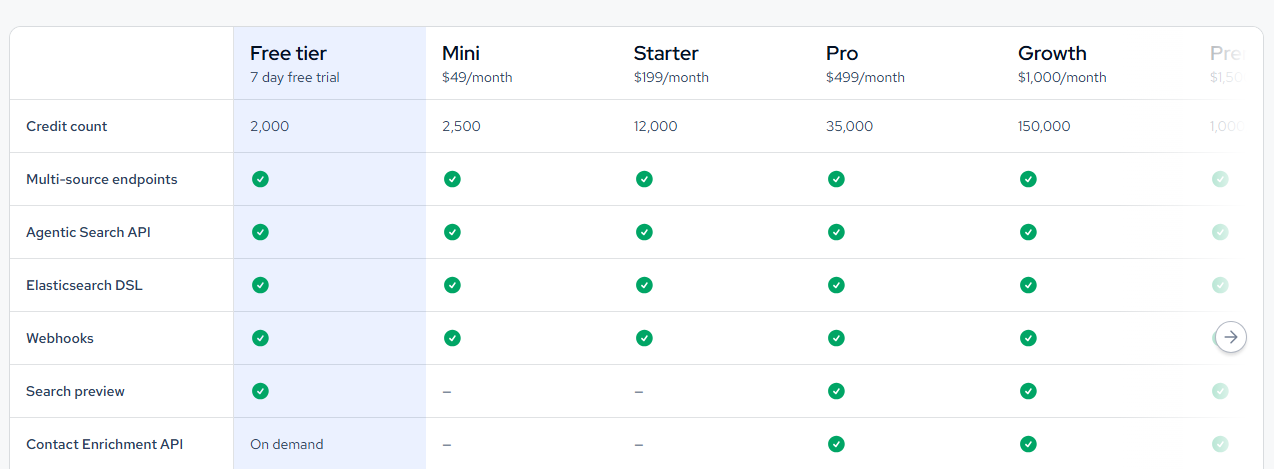
Task: Click Mini plan Agentic Search API checkmark
Action: point(452,232)
